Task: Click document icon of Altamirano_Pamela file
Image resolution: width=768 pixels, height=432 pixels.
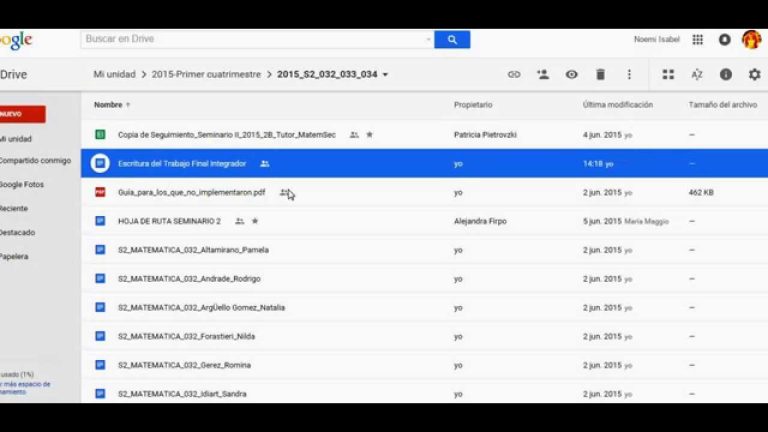Action: pos(100,250)
